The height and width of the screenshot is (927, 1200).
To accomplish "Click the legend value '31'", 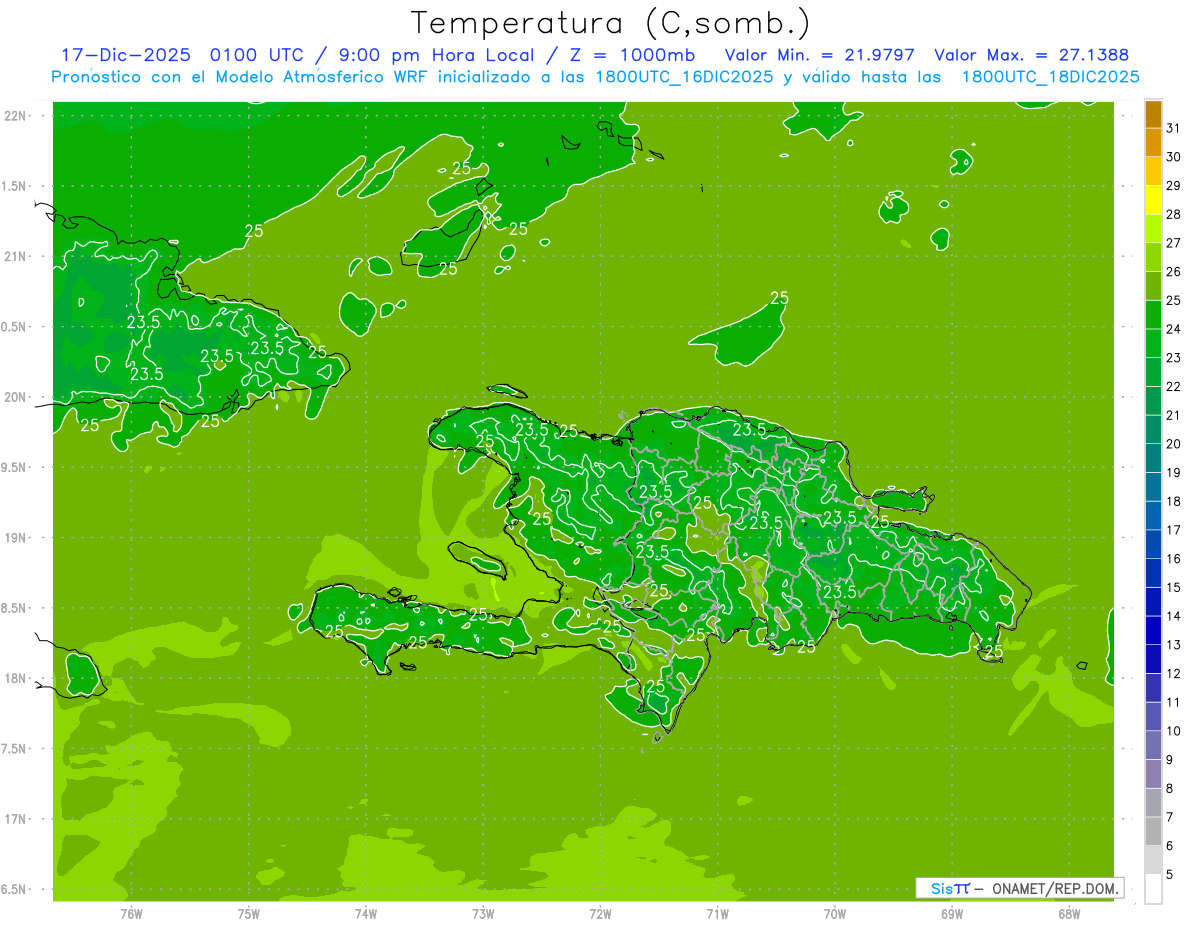I will tap(1173, 128).
